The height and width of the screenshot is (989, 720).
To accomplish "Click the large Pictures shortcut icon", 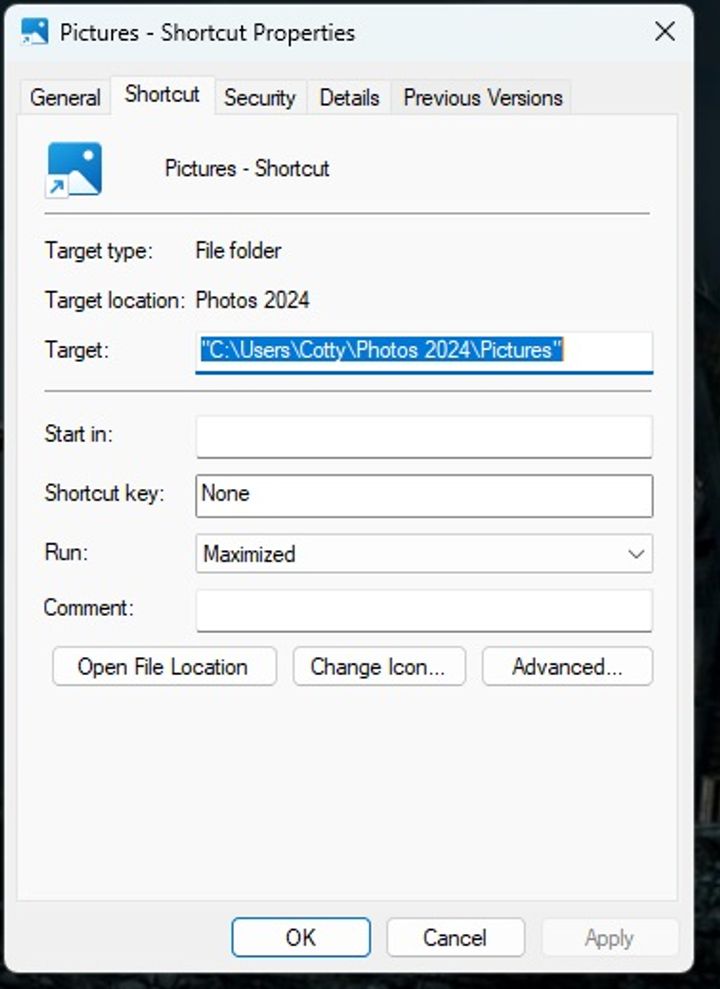I will pos(74,169).
